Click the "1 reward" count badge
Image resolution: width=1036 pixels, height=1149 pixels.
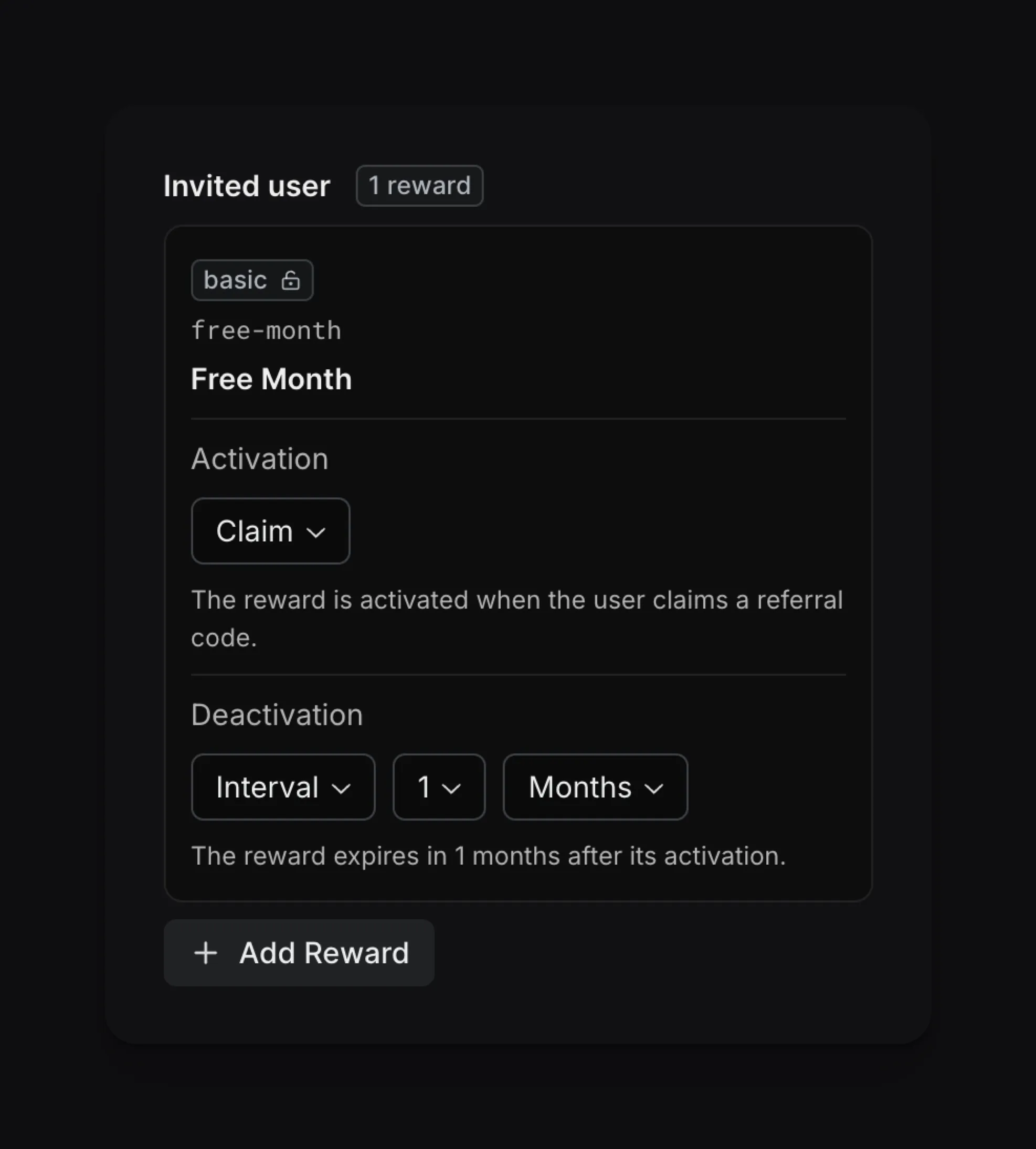tap(419, 186)
